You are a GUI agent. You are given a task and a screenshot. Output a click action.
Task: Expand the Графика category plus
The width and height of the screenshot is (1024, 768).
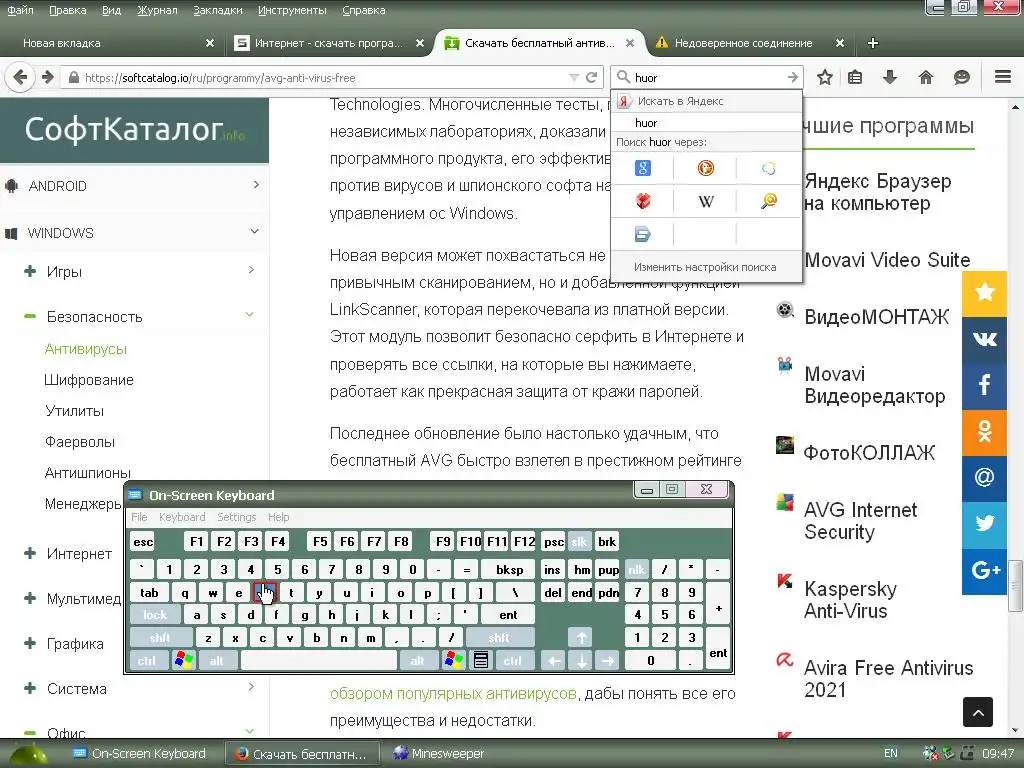tap(29, 643)
